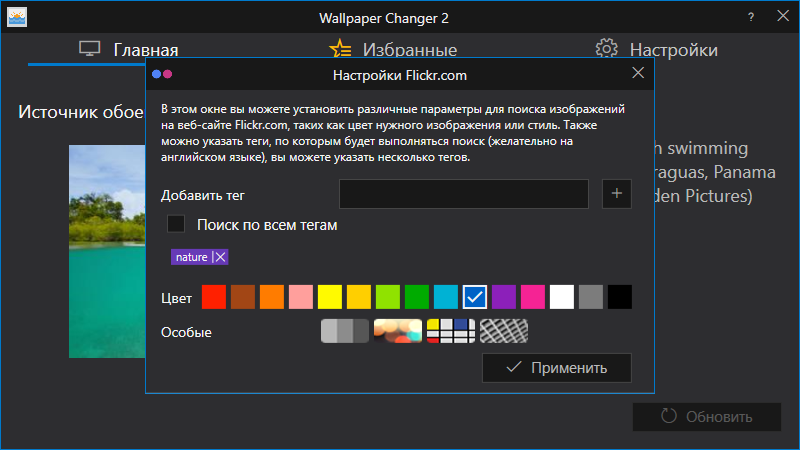Click the Обновить button in main window
The width and height of the screenshot is (800, 450).
(x=707, y=417)
